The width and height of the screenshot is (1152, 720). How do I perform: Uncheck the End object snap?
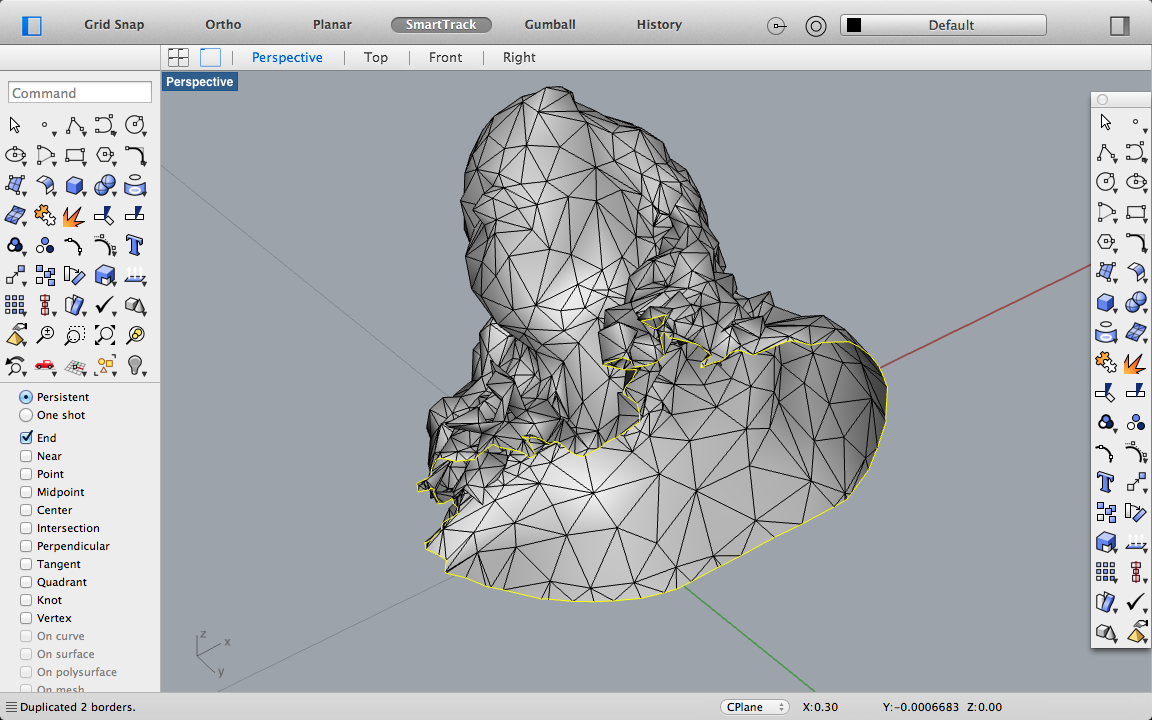(26, 438)
